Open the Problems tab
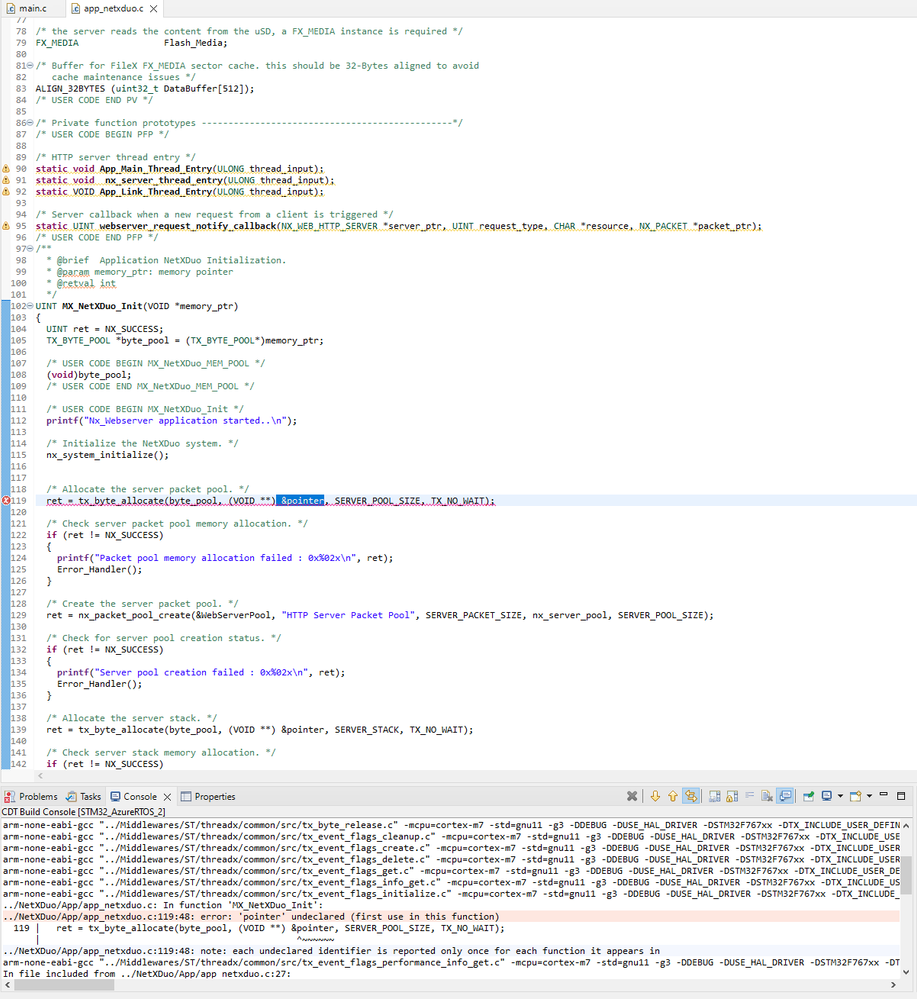The image size is (917, 999). [31, 796]
